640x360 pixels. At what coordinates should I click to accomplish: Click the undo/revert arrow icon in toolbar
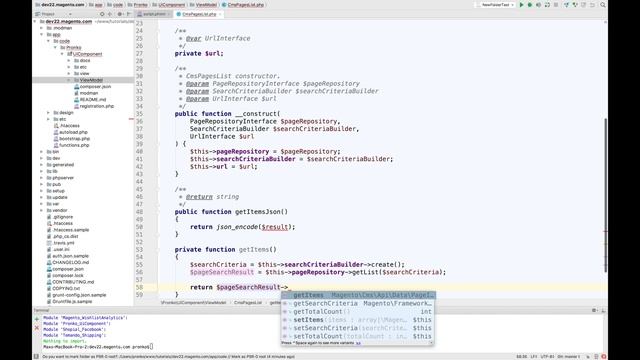click(x=592, y=5)
